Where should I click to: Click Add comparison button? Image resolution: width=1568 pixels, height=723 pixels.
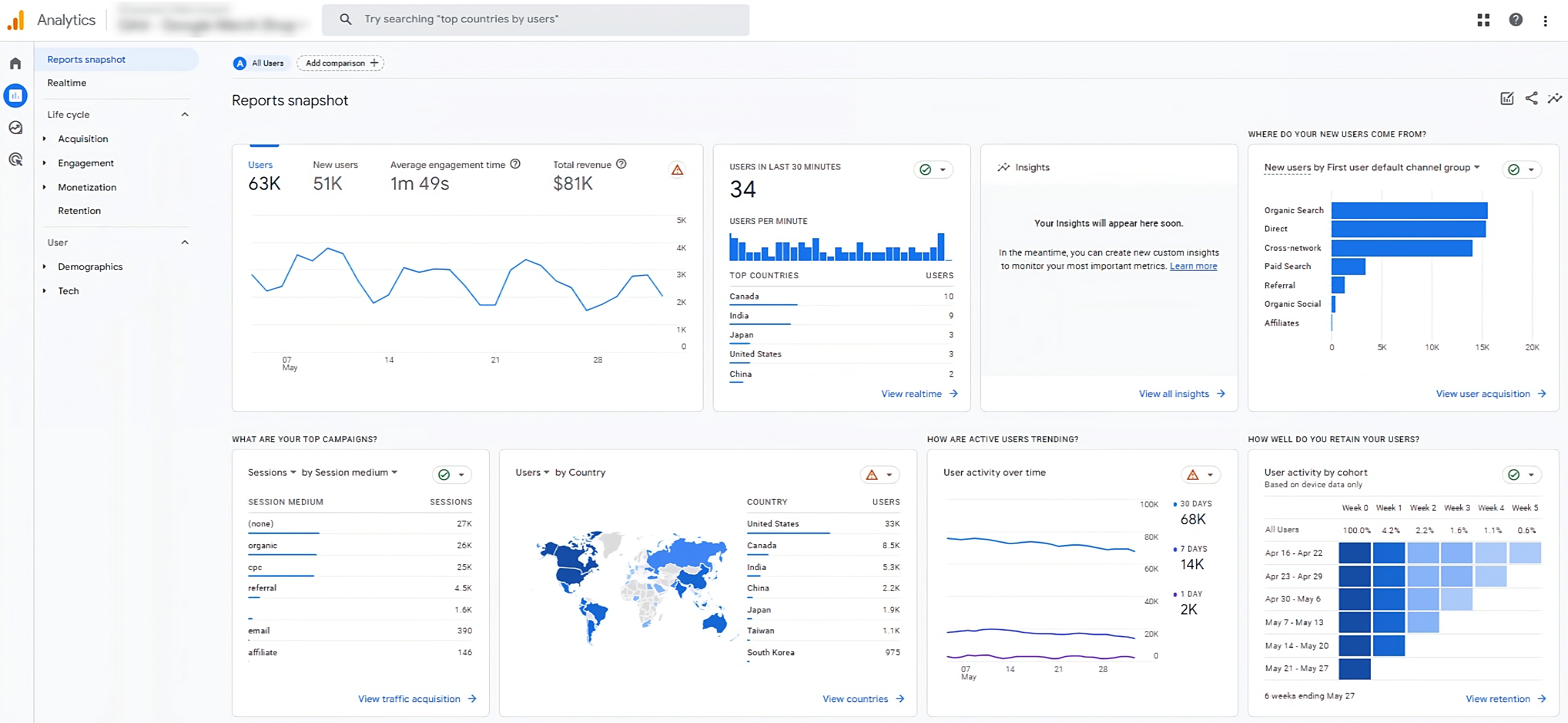340,63
